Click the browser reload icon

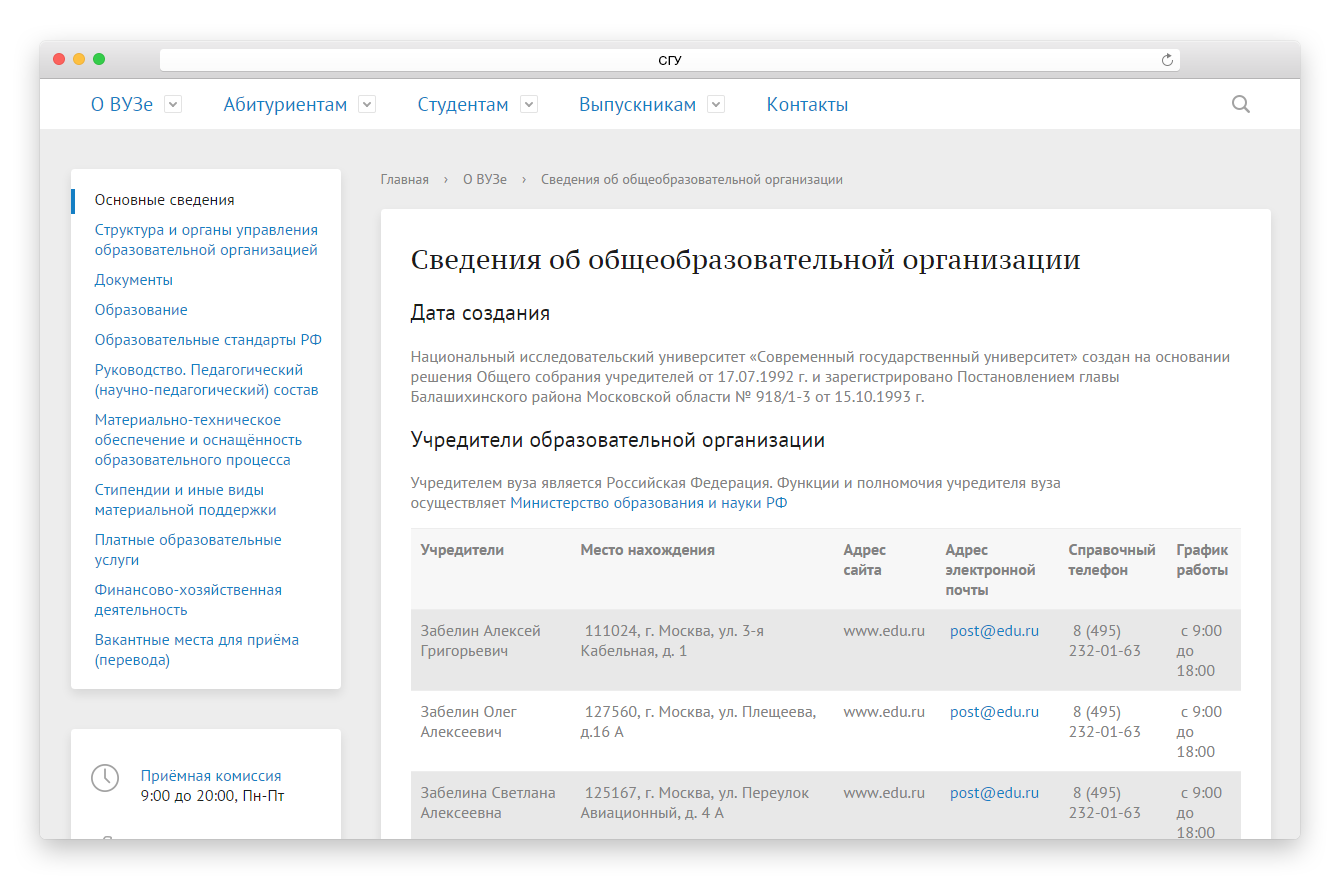click(1166, 60)
